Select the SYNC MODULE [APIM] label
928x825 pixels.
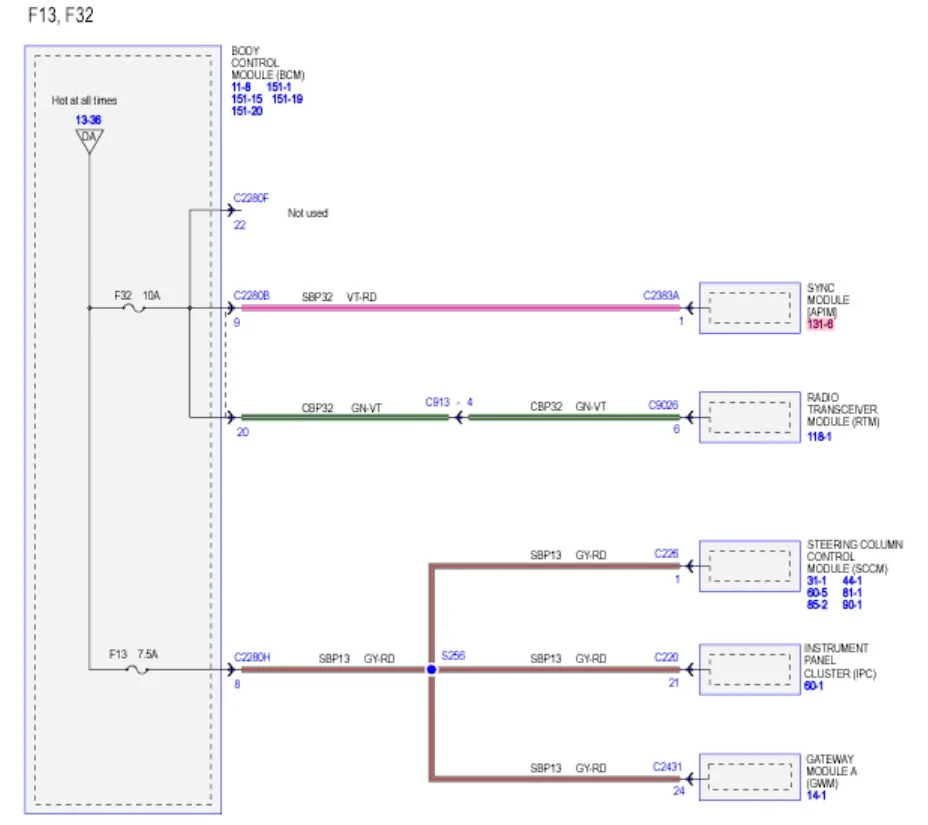pyautogui.click(x=828, y=300)
